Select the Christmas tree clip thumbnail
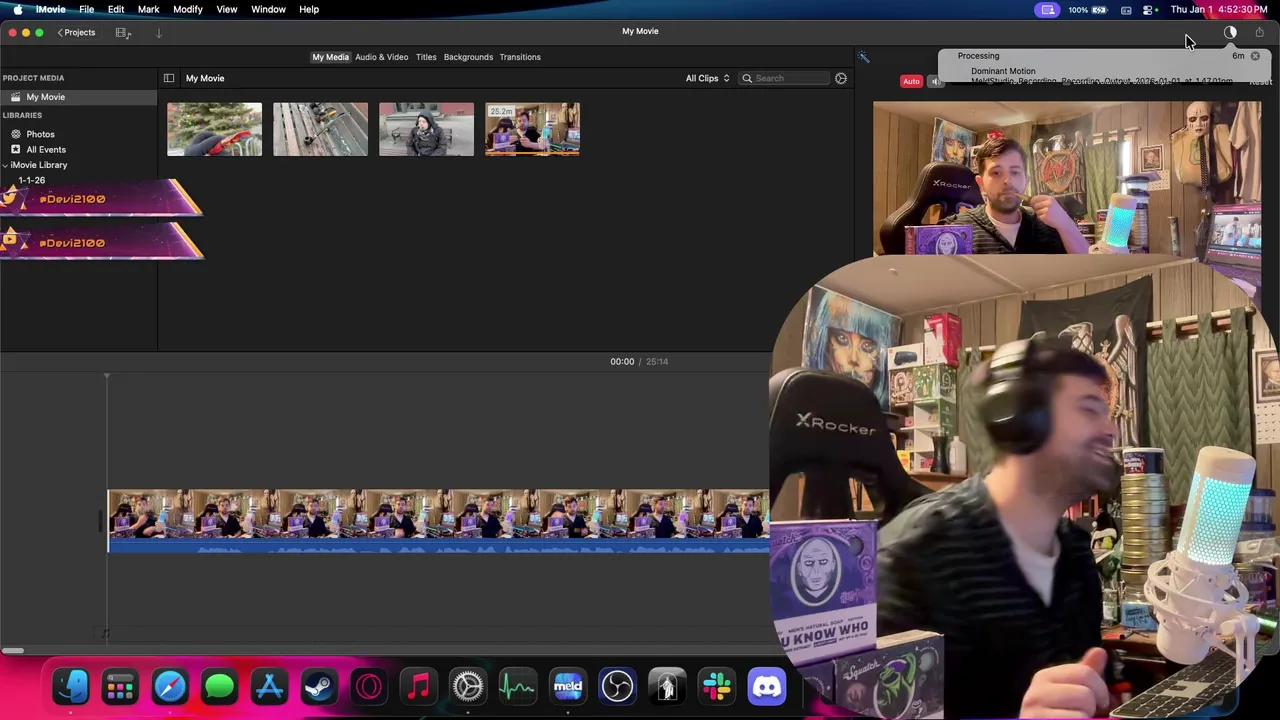The width and height of the screenshot is (1280, 720). tap(214, 129)
